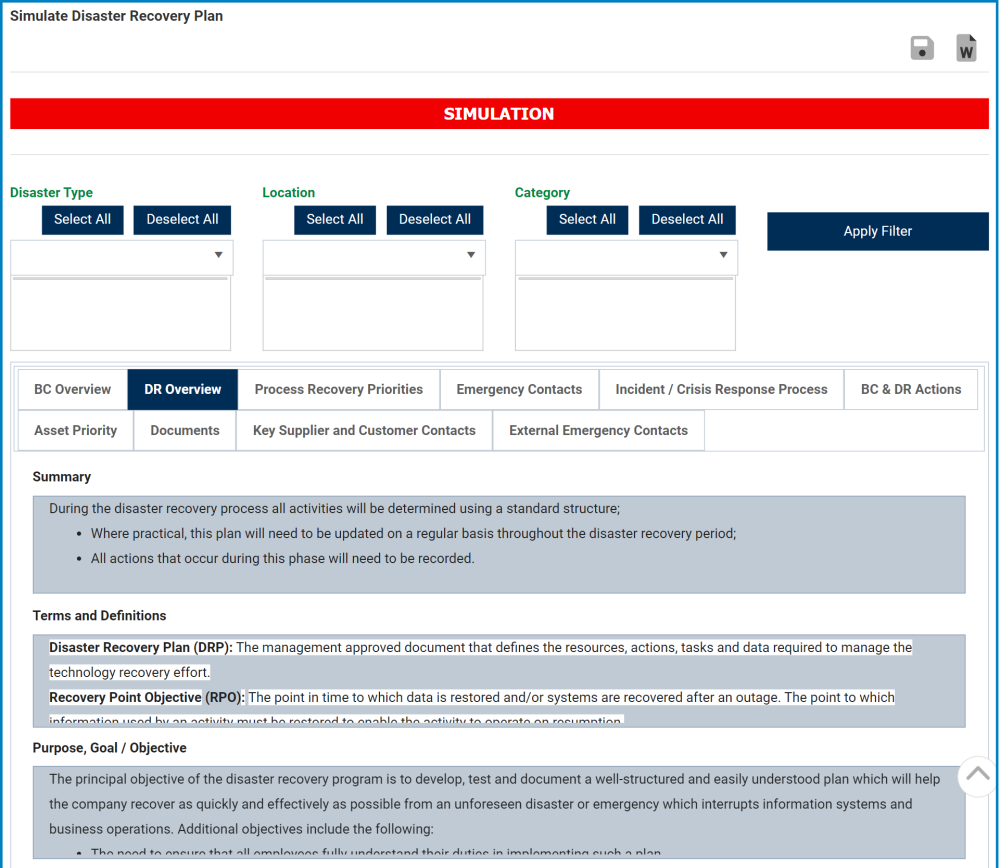Open the Category dropdown
The height and width of the screenshot is (868, 1000).
tap(626, 256)
